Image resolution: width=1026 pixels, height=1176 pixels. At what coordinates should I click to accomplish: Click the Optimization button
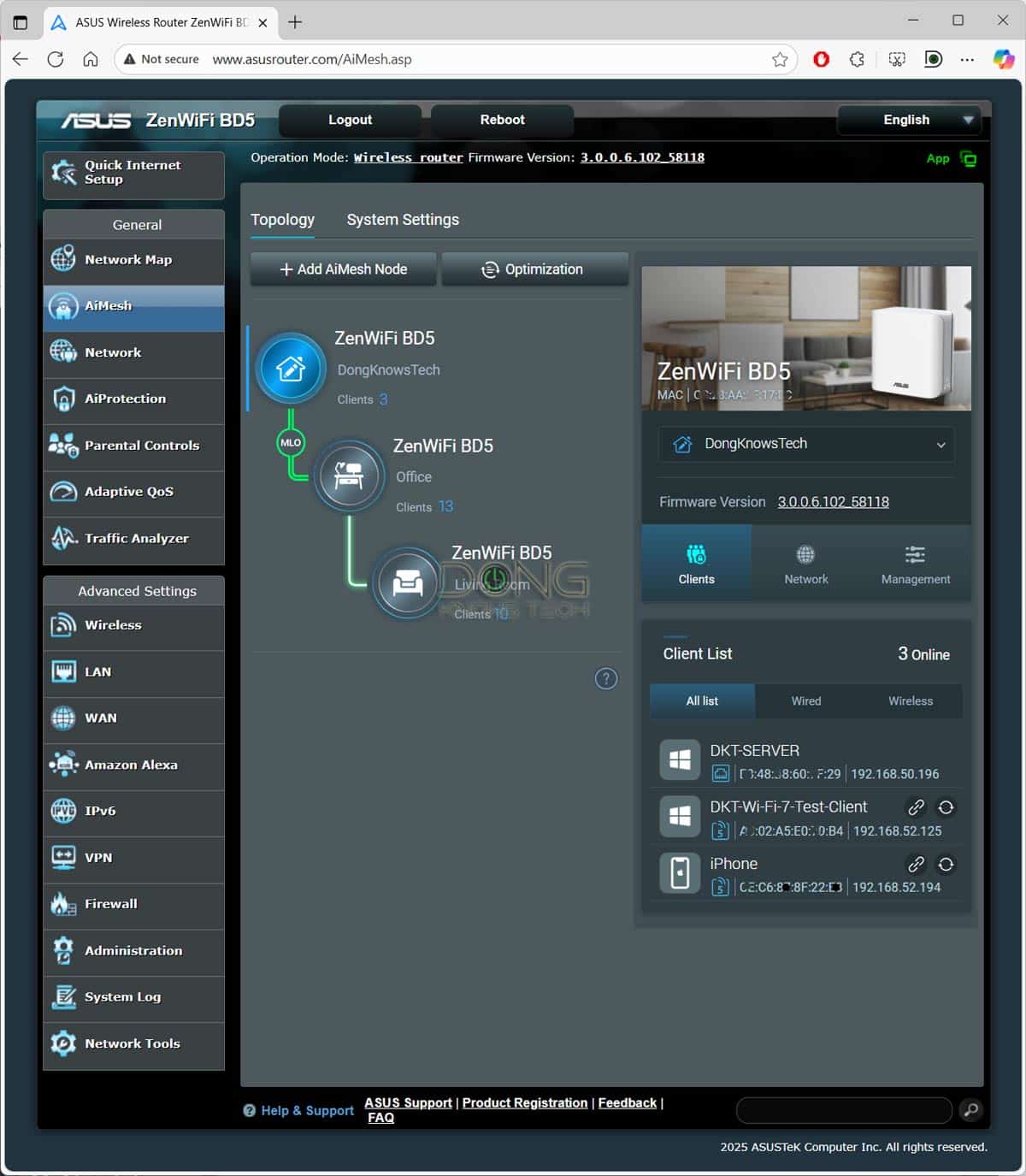pyautogui.click(x=534, y=269)
